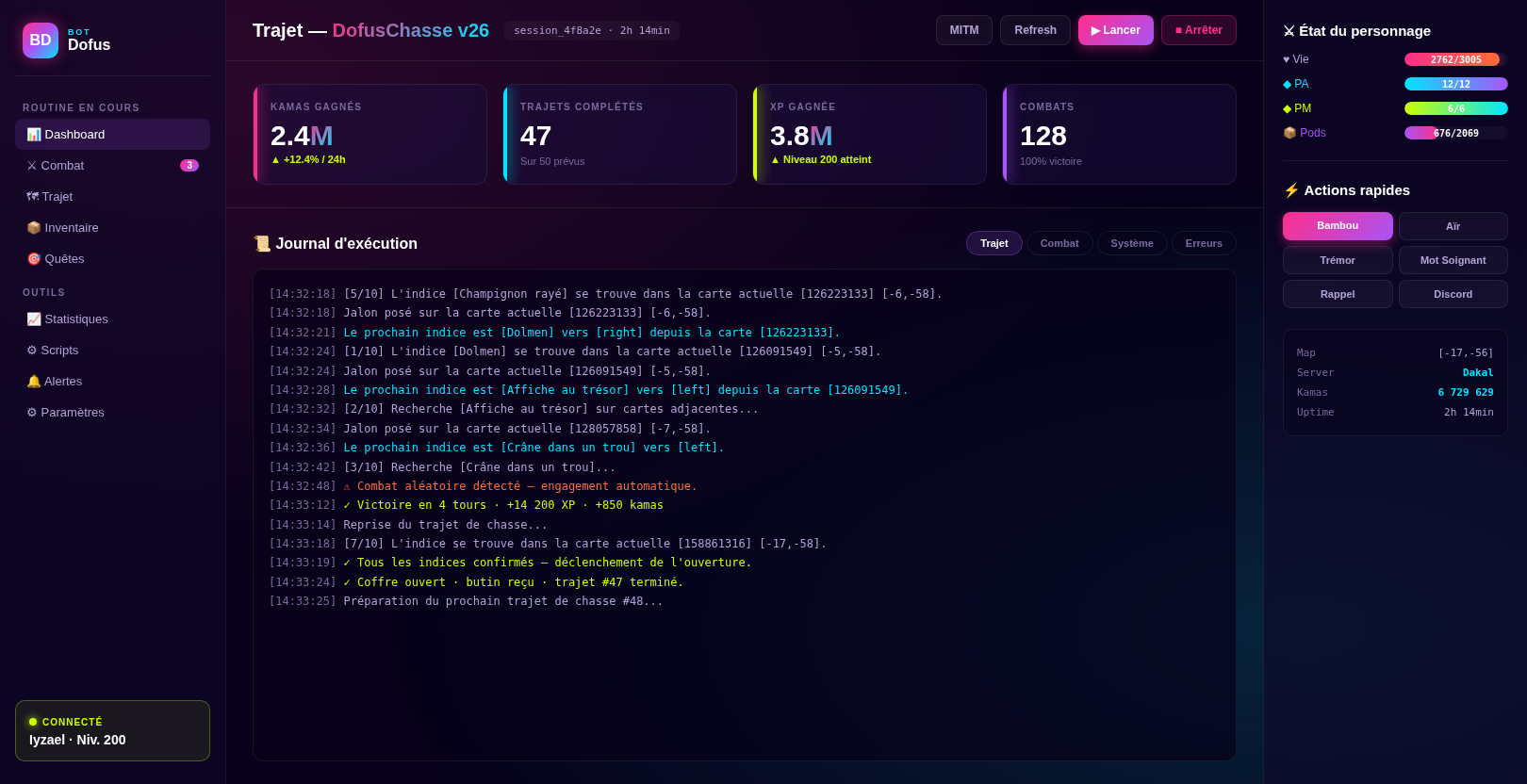
Task: Click the Combats 128 card
Action: [x=1119, y=134]
